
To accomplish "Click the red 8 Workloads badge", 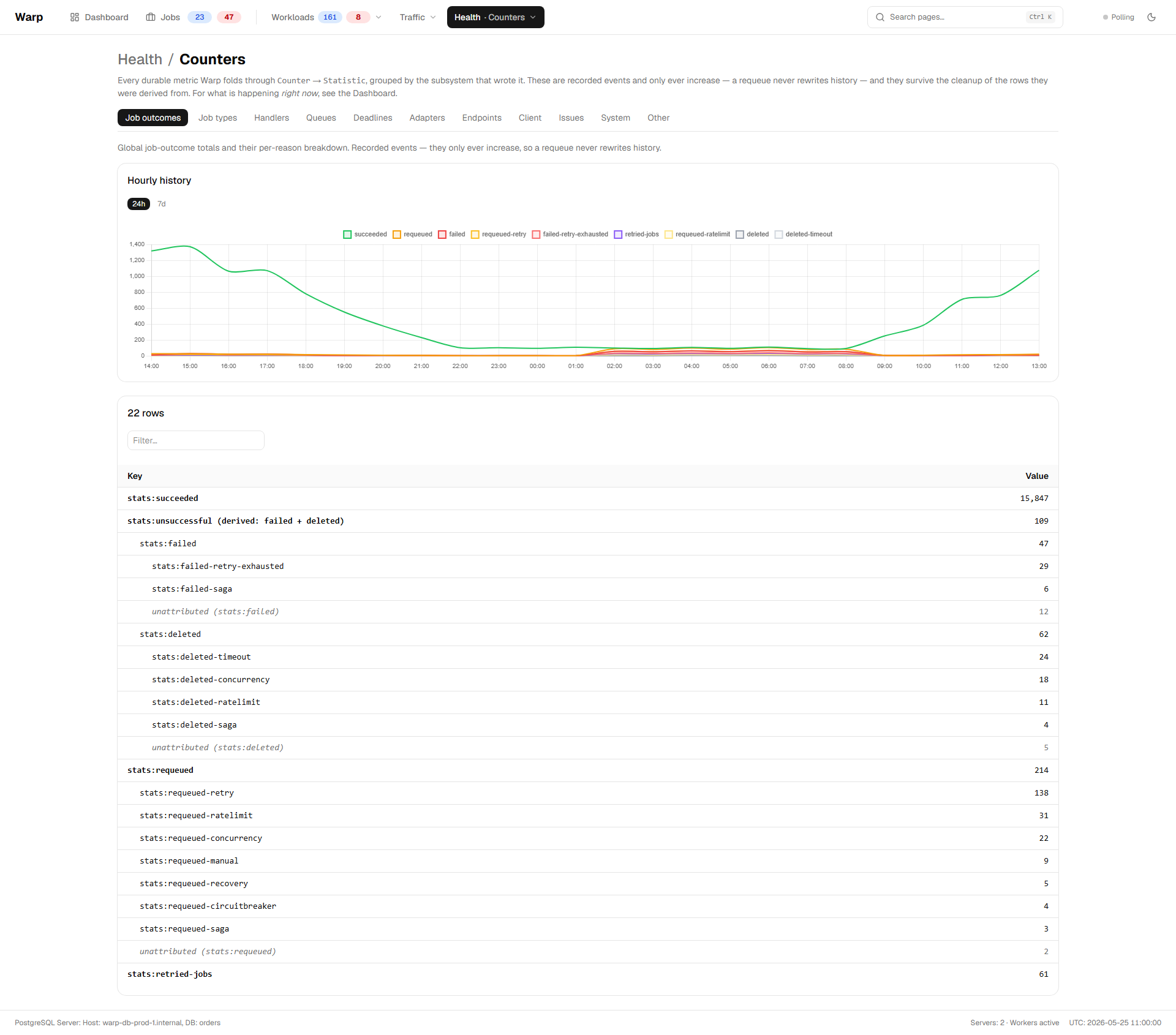I will pyautogui.click(x=358, y=17).
